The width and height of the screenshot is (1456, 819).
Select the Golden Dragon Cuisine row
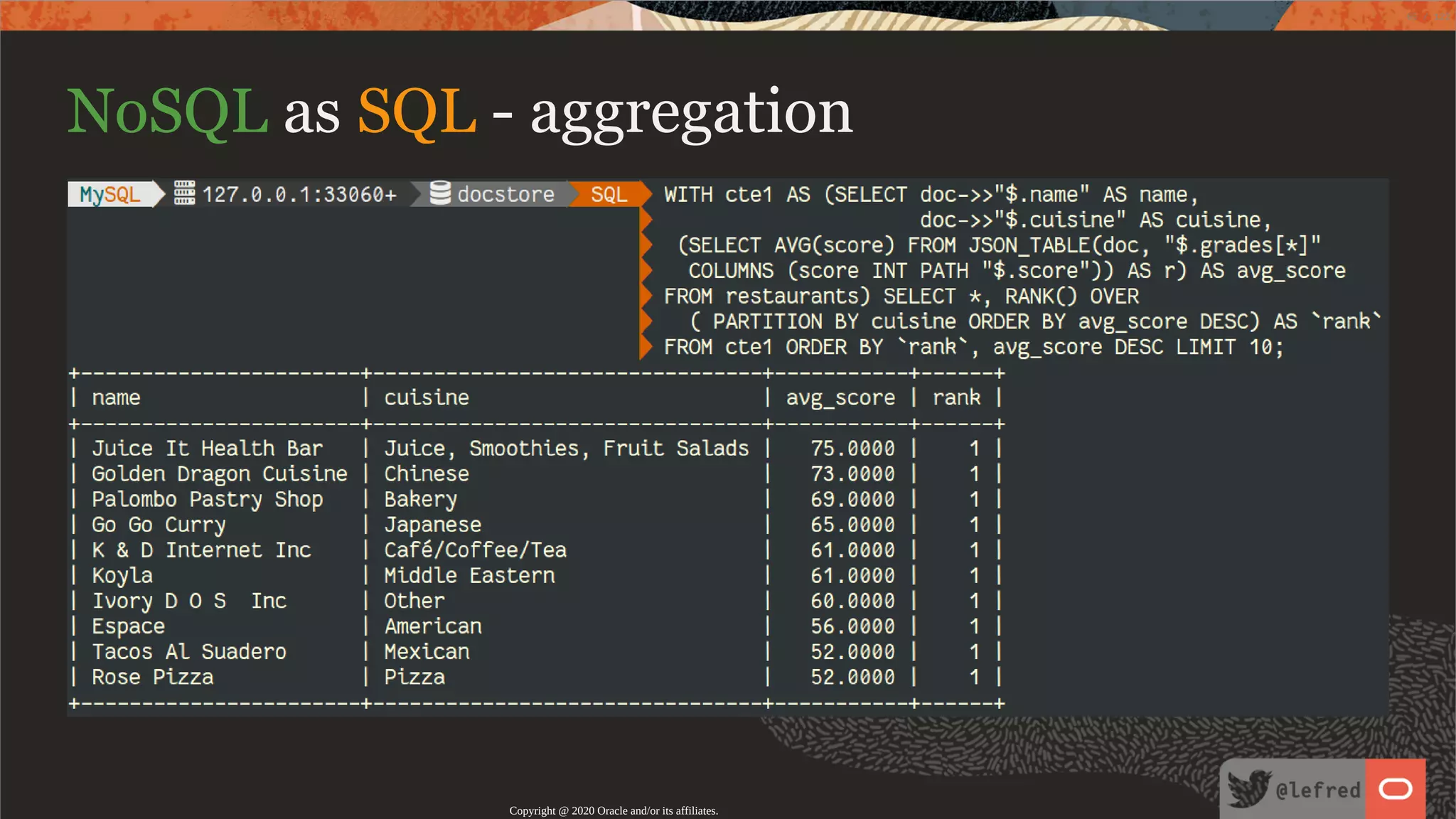click(219, 474)
